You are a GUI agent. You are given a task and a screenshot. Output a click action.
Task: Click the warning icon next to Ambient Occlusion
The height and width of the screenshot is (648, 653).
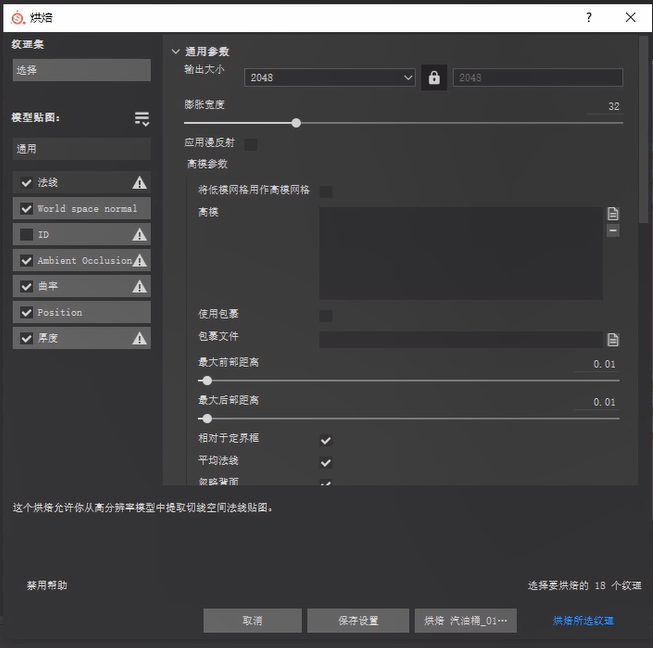pyautogui.click(x=140, y=261)
